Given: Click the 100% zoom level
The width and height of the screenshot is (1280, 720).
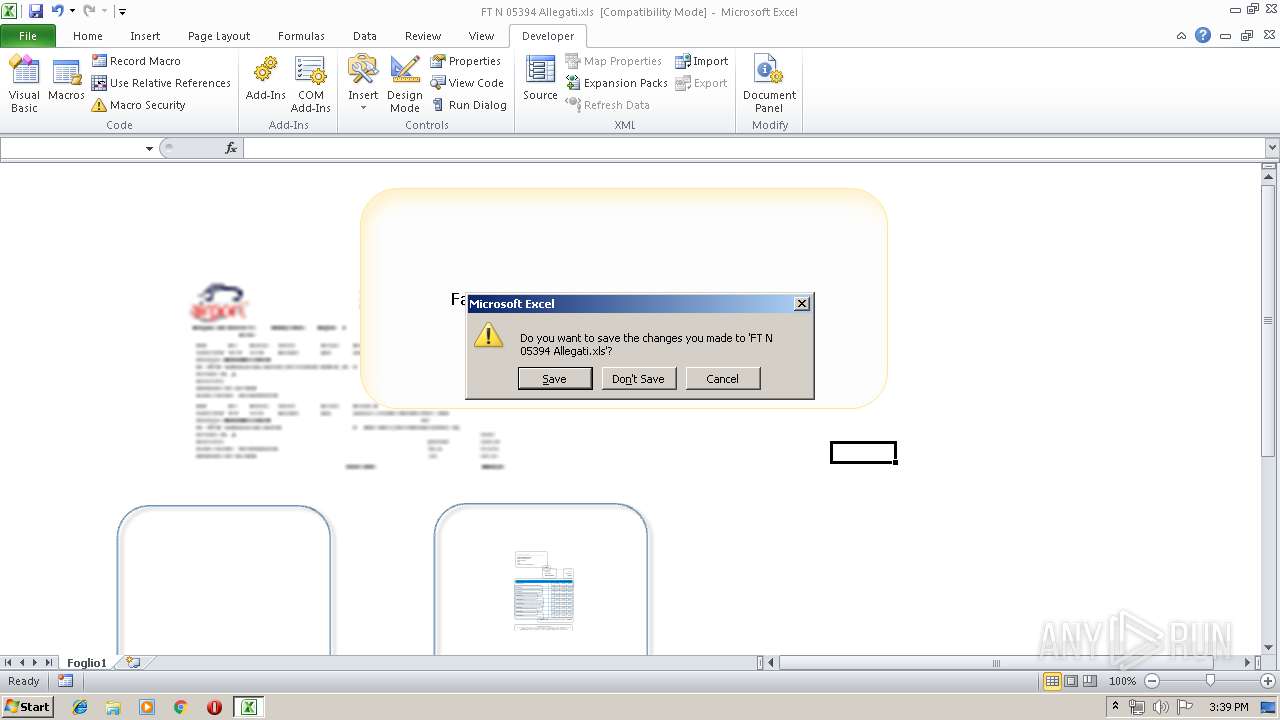Looking at the screenshot, I should point(1123,681).
